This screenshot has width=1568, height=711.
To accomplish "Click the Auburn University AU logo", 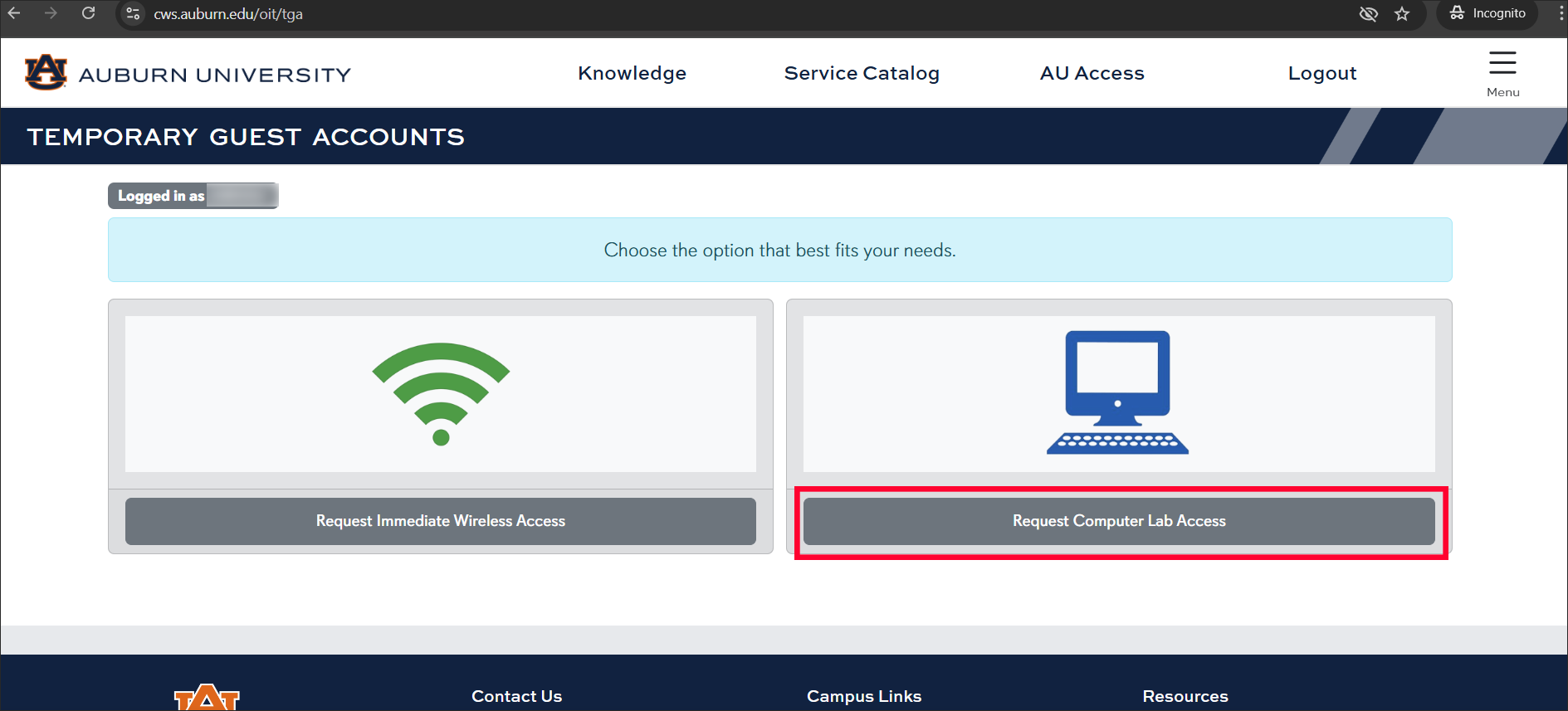I will click(46, 73).
